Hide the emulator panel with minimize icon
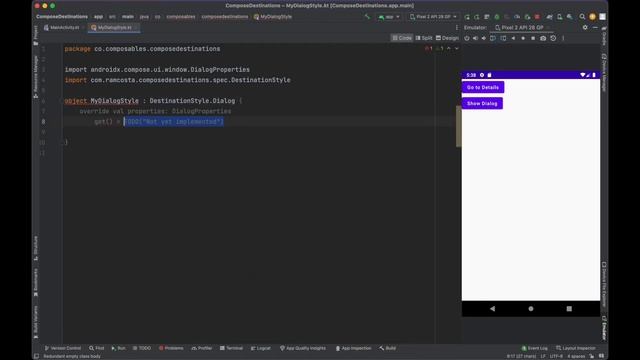This screenshot has height=360, width=640. [x=595, y=27]
